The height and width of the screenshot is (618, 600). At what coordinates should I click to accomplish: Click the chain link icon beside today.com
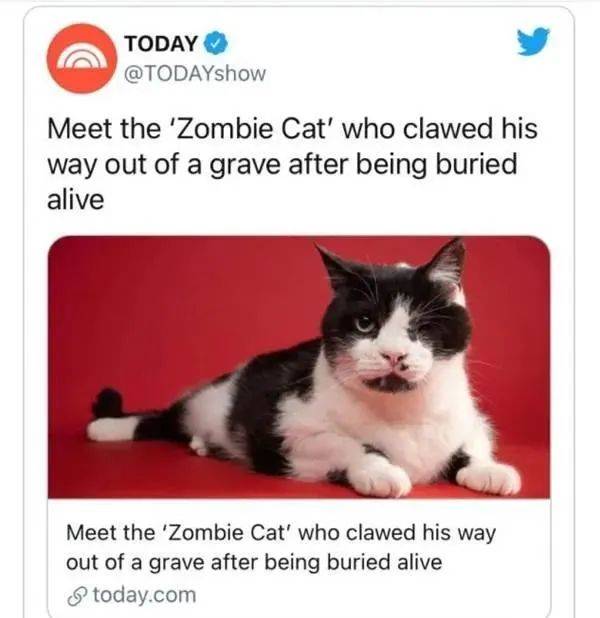pyautogui.click(x=77, y=596)
